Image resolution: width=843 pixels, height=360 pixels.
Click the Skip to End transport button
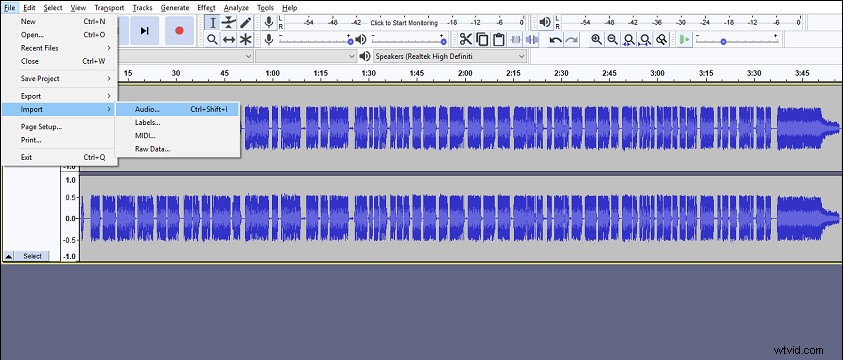[144, 31]
